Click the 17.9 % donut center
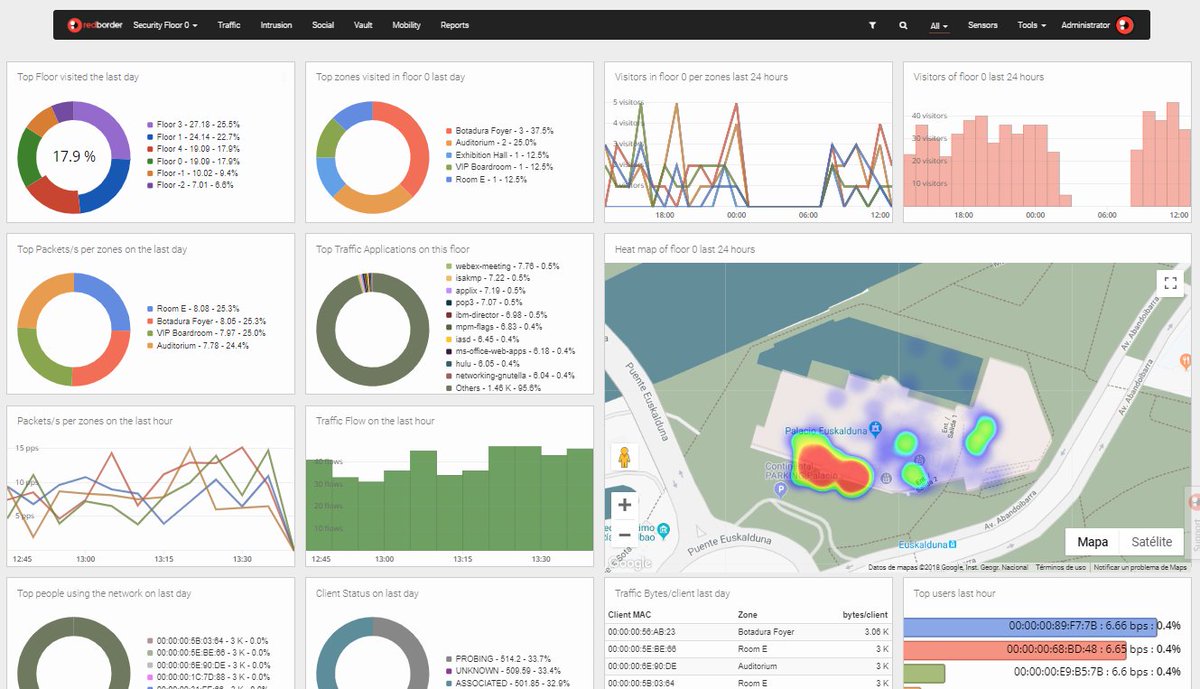Image resolution: width=1200 pixels, height=689 pixels. point(74,156)
